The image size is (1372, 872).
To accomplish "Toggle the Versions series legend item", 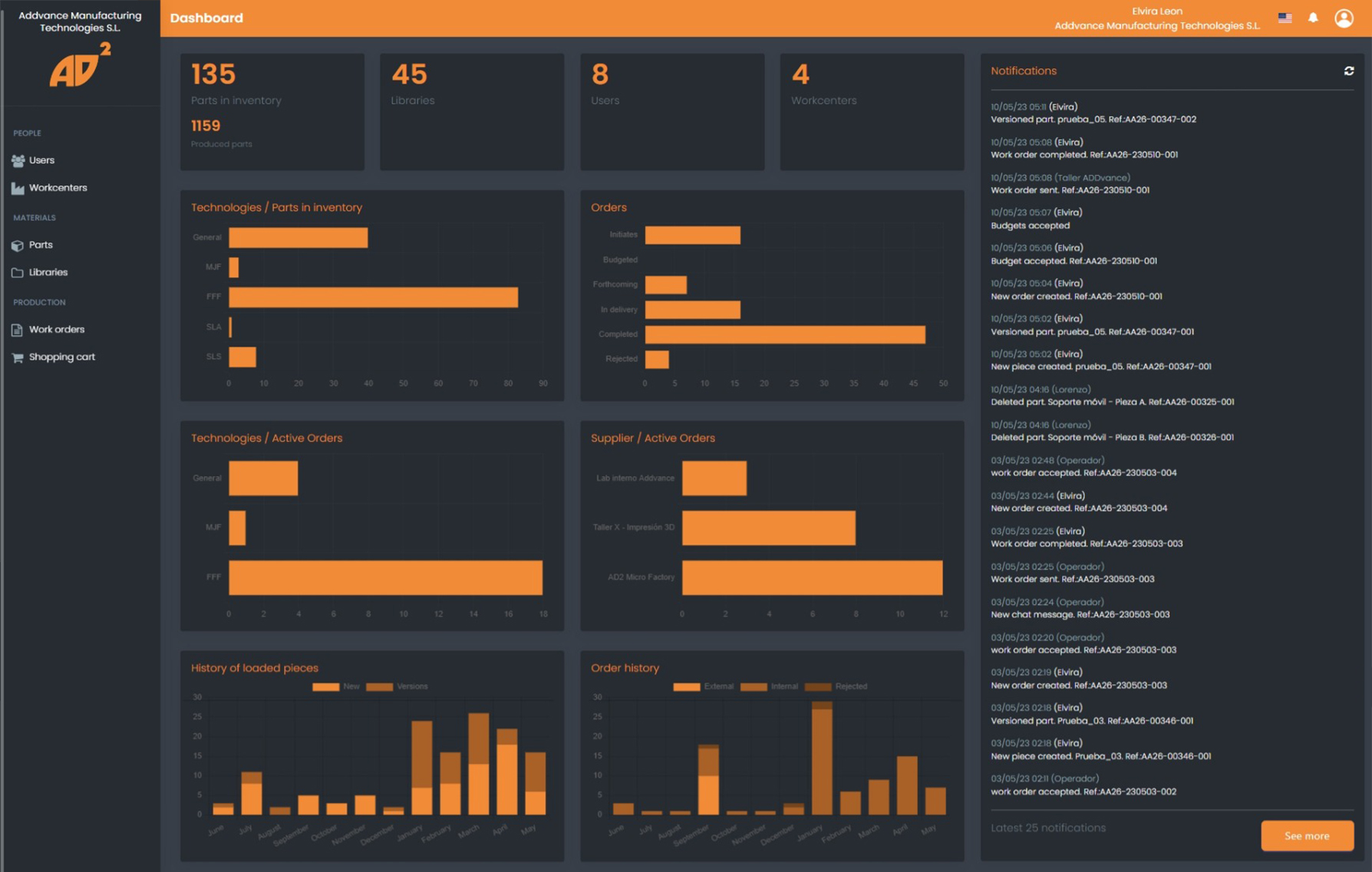I will pyautogui.click(x=397, y=686).
